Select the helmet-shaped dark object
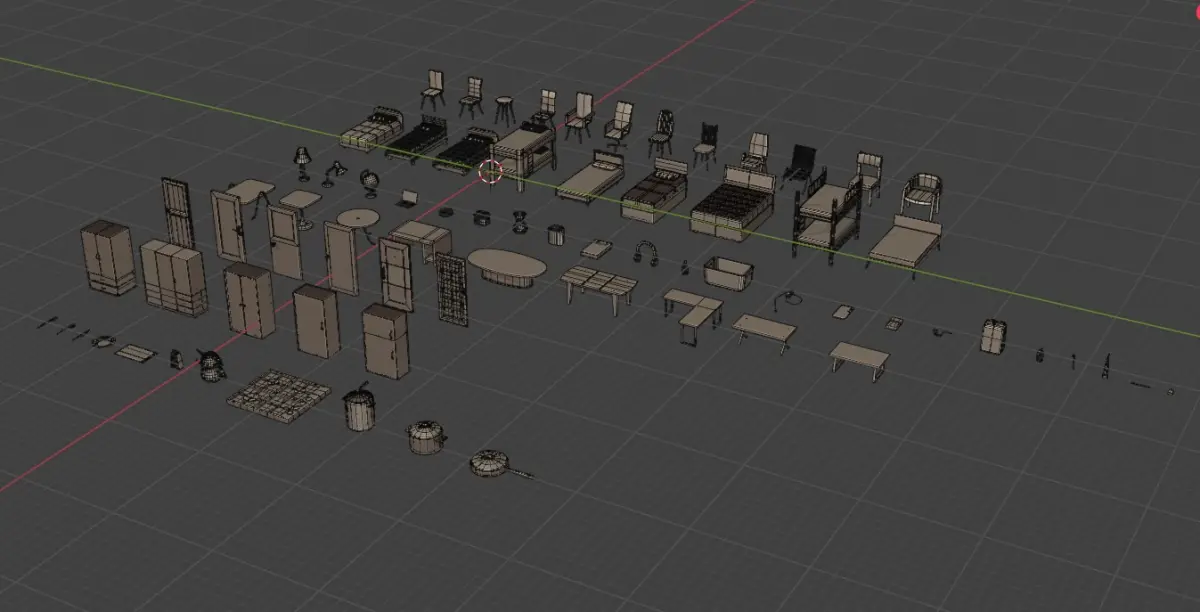Viewport: 1200px width, 612px height. point(209,365)
